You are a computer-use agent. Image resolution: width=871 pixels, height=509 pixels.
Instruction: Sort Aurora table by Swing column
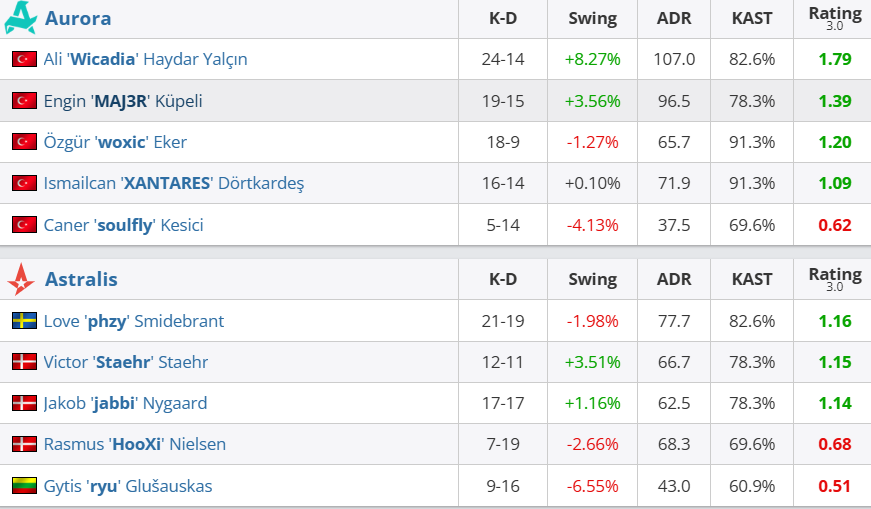point(592,18)
